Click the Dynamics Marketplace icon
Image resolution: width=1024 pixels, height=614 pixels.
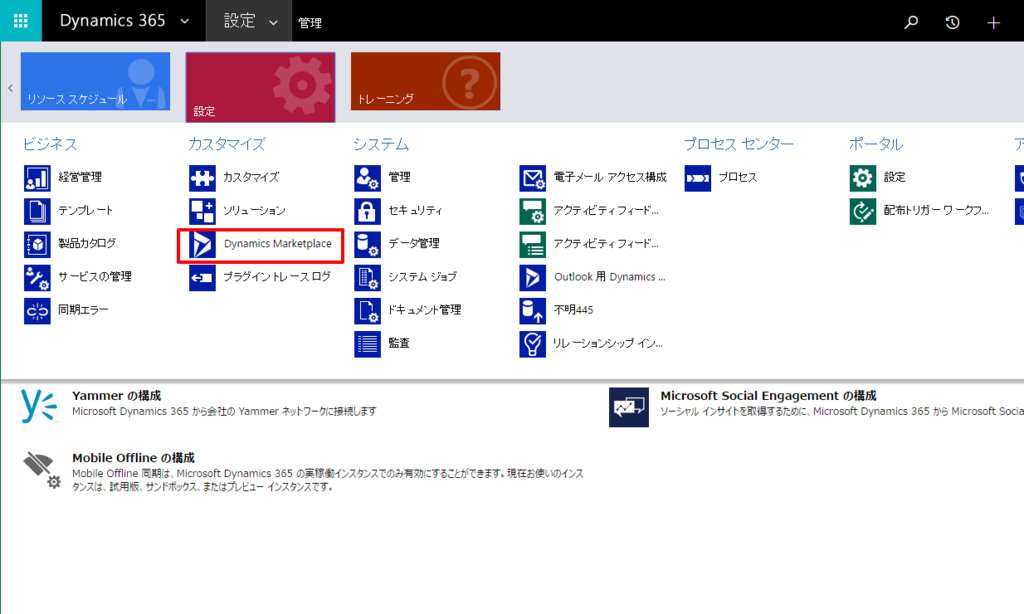pos(202,244)
